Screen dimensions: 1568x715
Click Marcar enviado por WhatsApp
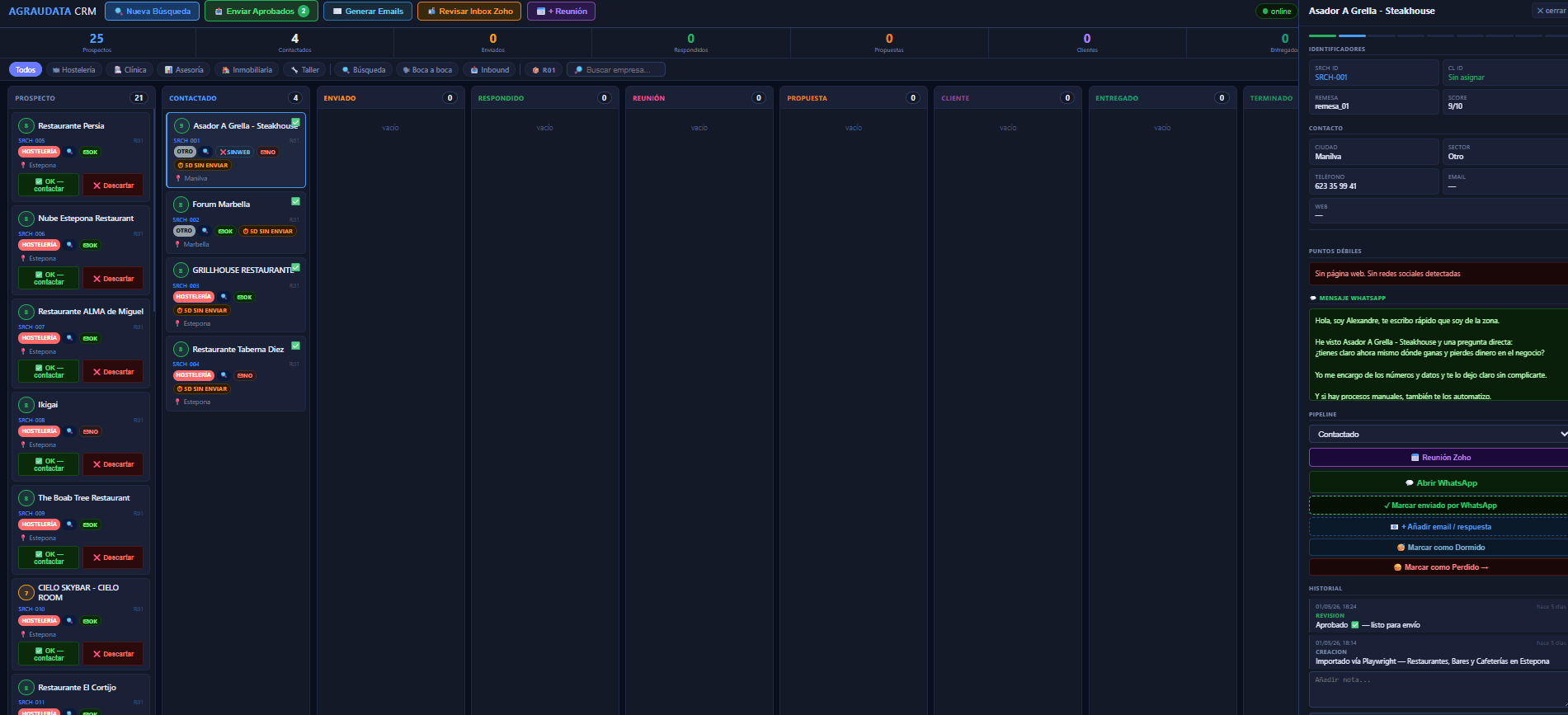click(x=1439, y=506)
